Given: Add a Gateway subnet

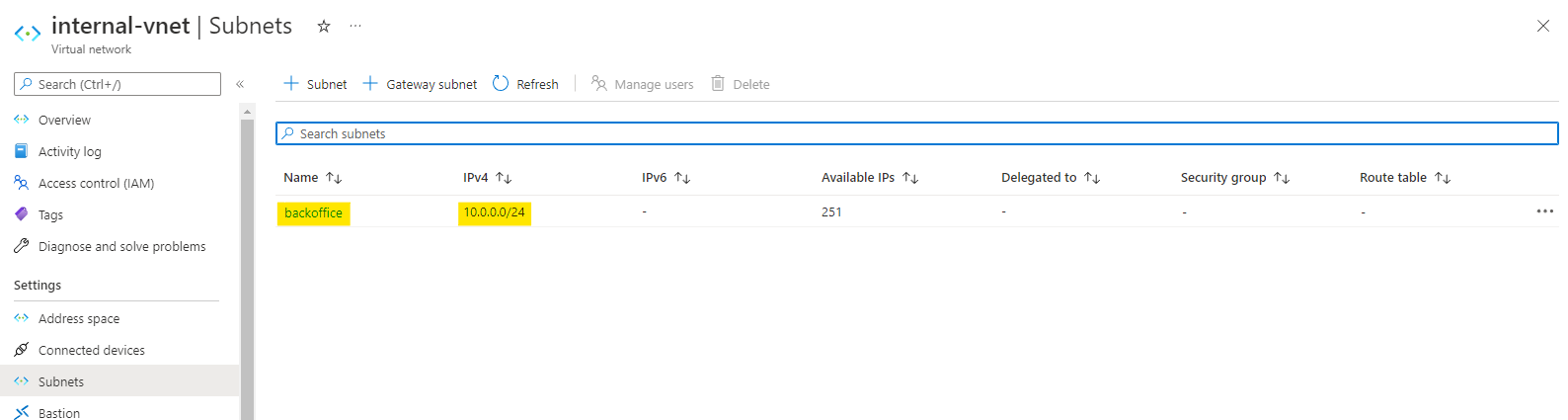Looking at the screenshot, I should point(420,84).
